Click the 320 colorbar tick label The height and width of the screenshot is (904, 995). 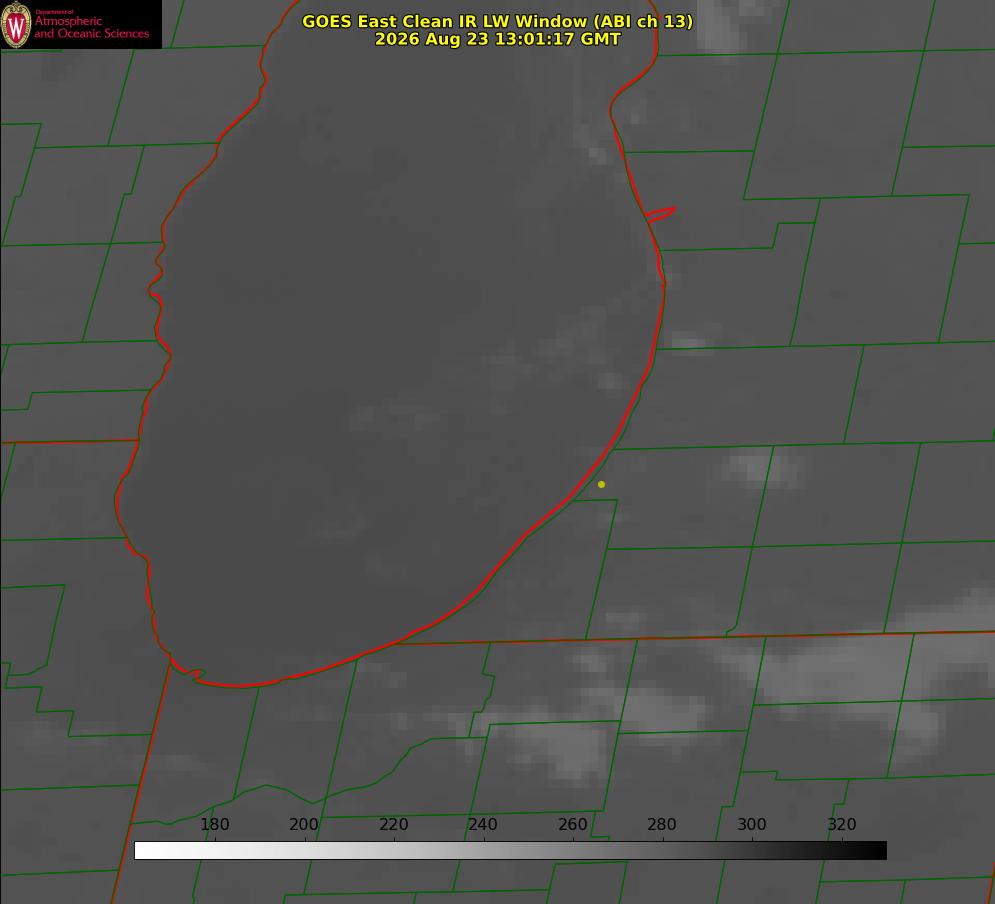tap(842, 824)
